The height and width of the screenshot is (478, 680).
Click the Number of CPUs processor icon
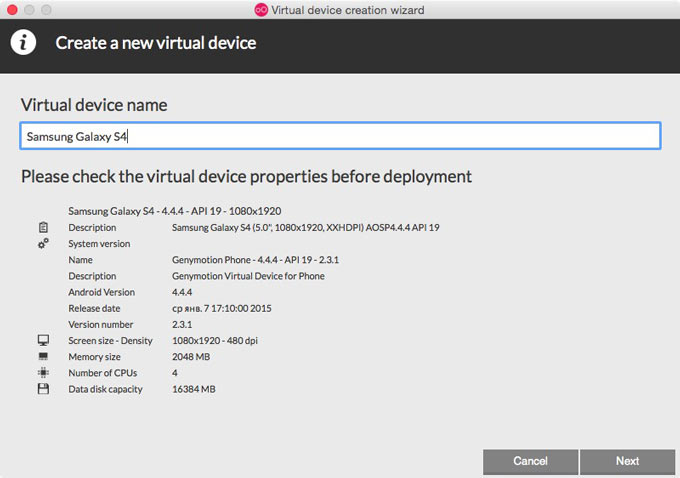[43, 373]
